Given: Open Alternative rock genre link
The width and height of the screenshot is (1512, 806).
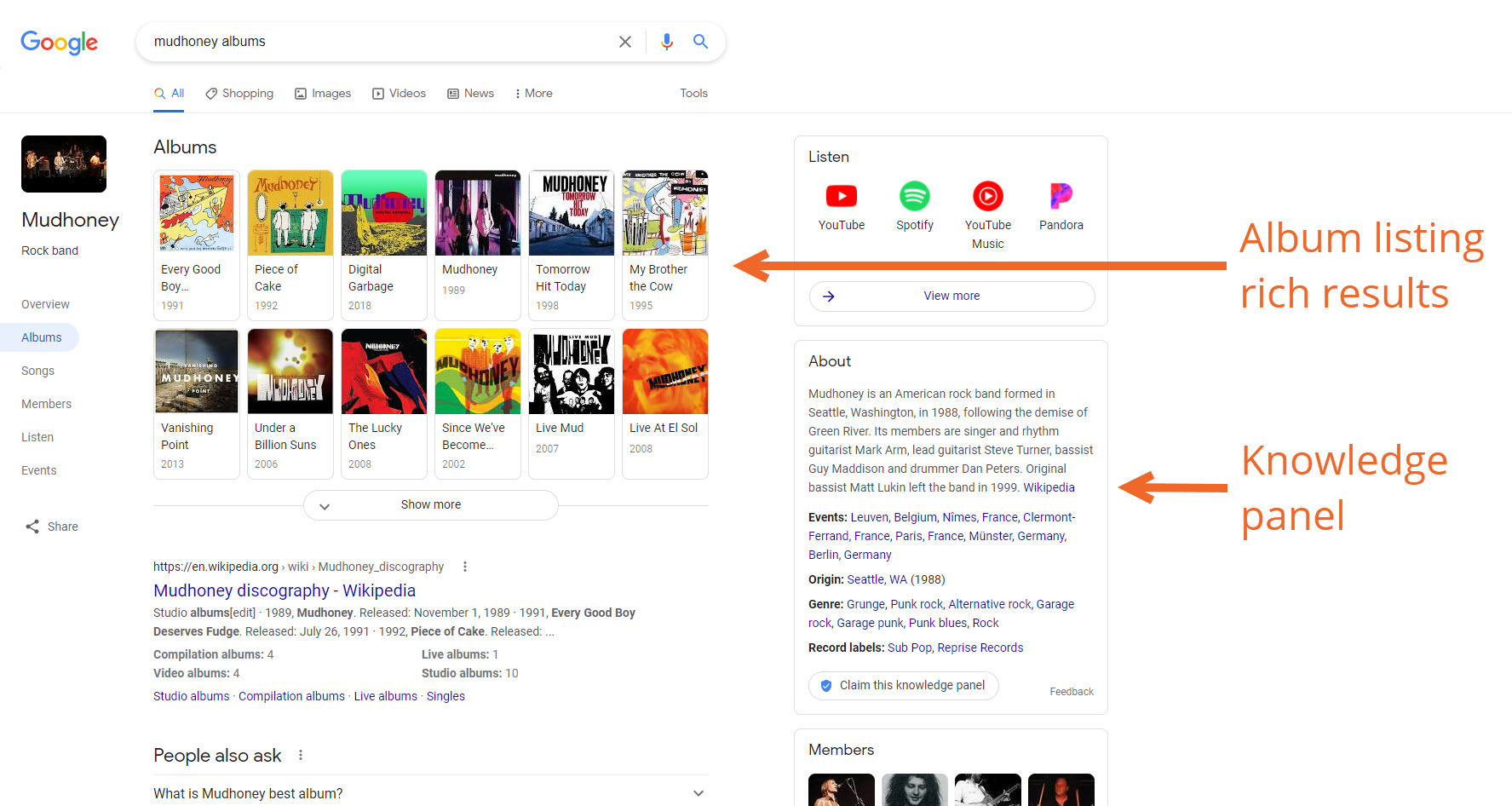Looking at the screenshot, I should (x=990, y=604).
